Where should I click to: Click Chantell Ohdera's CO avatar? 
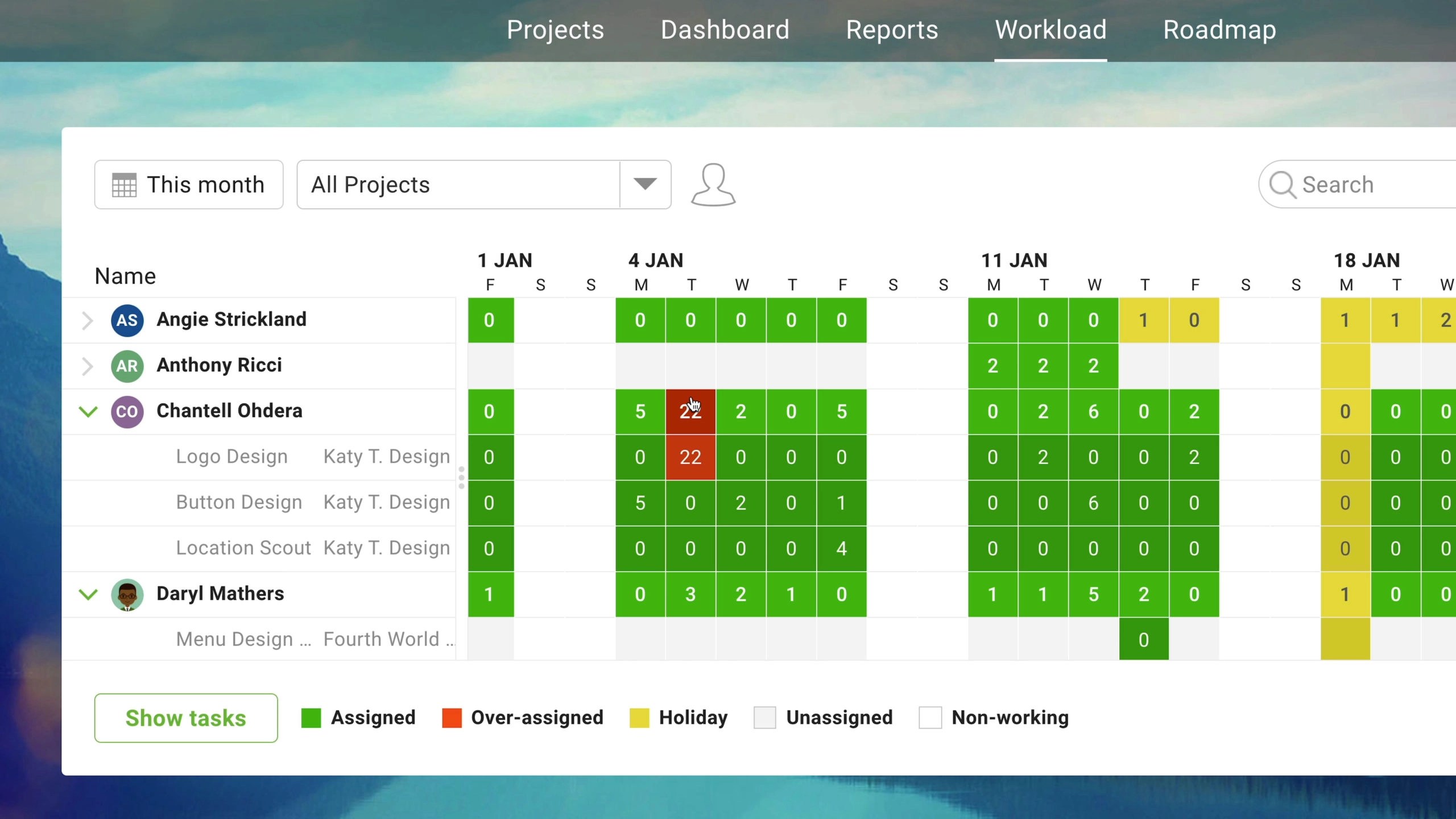(x=126, y=411)
